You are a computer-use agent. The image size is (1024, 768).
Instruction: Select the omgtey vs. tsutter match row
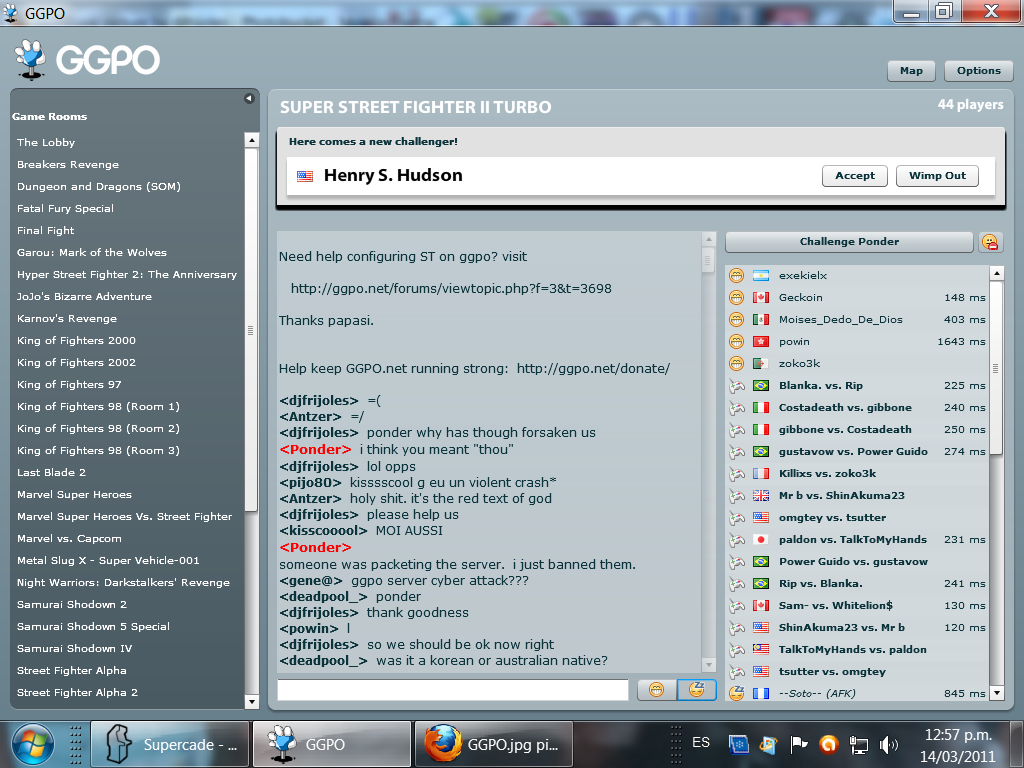pos(857,518)
